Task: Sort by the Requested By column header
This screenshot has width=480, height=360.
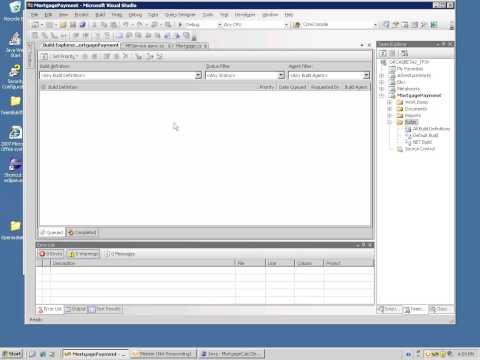Action: [325, 87]
